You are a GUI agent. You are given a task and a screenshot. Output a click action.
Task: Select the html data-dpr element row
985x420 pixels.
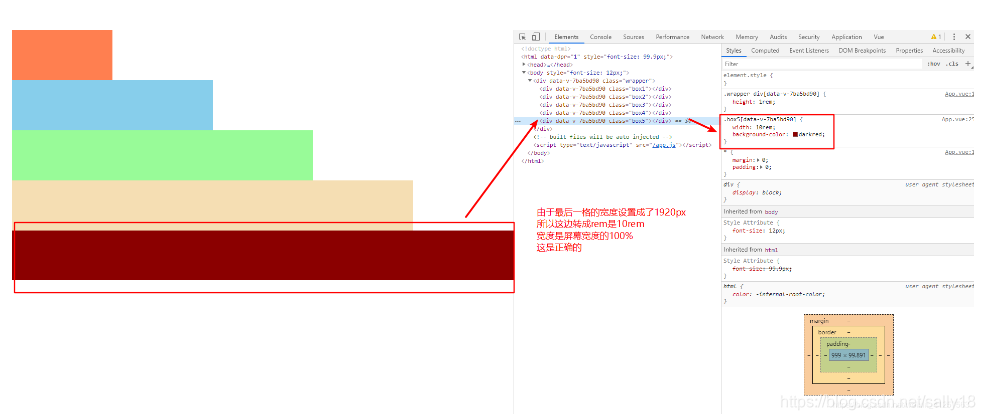pos(597,56)
